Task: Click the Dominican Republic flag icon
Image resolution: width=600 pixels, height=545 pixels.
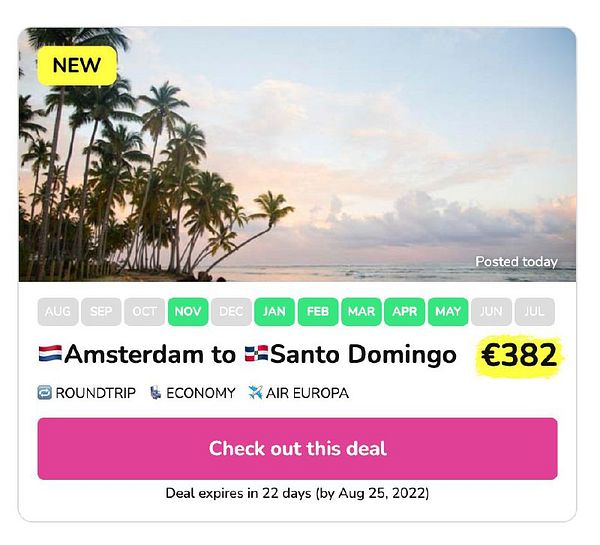Action: [x=256, y=354]
